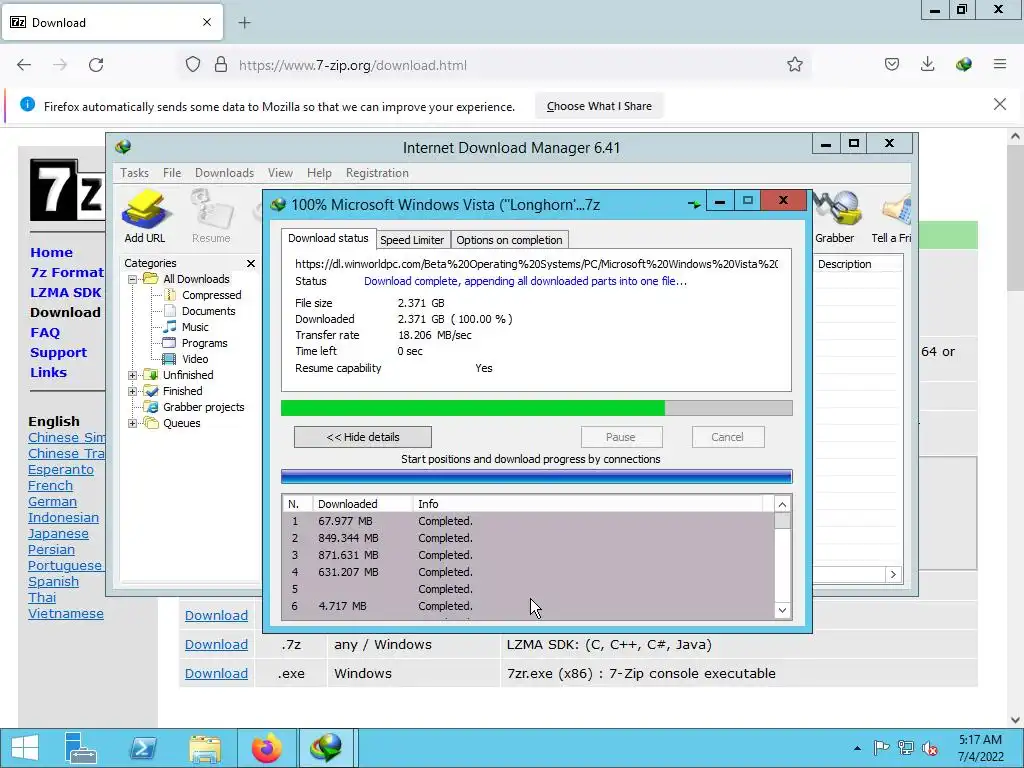
Task: Click the IDM extension icon in Firefox toolbar
Action: click(964, 64)
